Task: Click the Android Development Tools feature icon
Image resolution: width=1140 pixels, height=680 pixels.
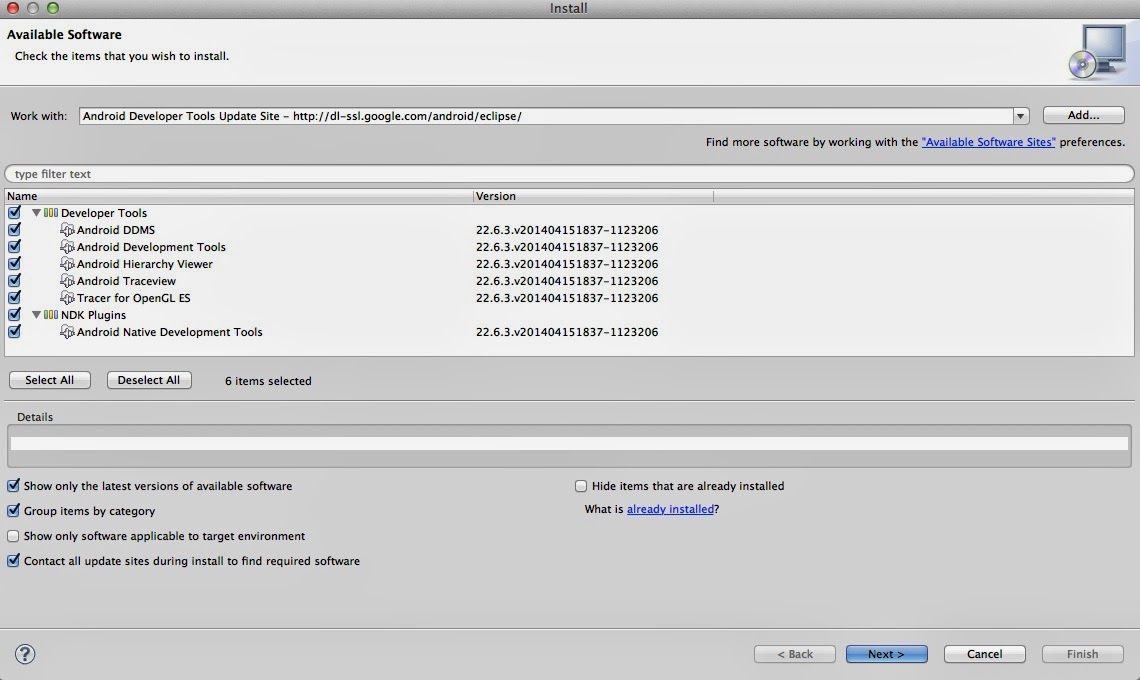Action: point(67,247)
